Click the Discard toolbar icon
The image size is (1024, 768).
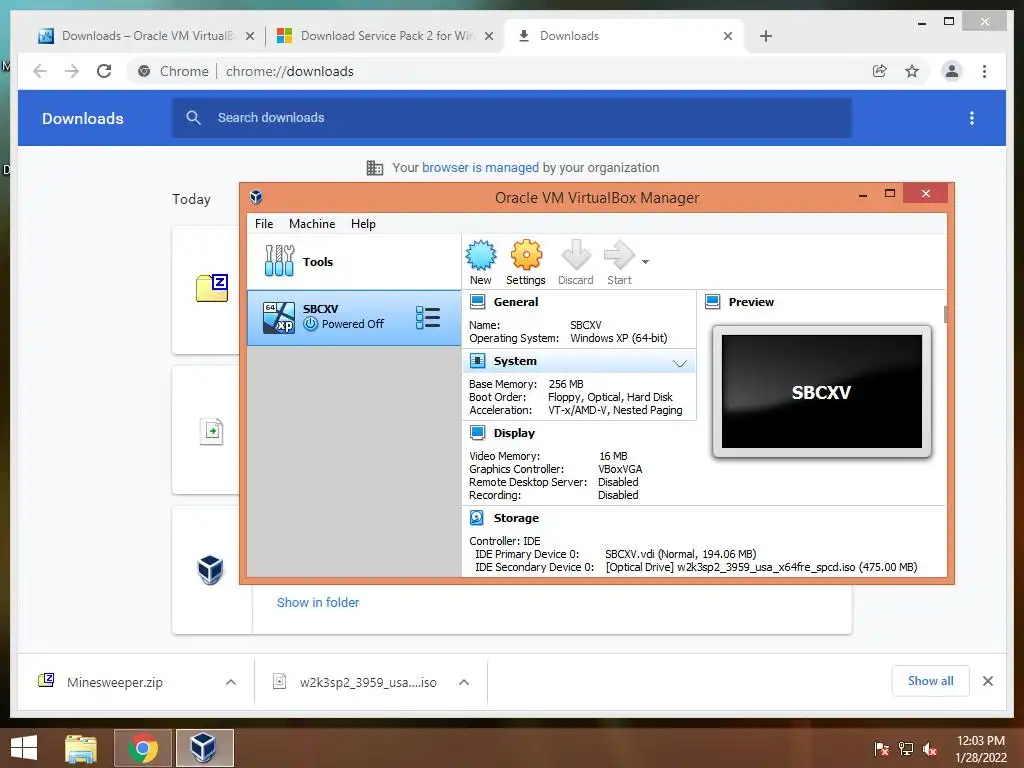click(575, 255)
